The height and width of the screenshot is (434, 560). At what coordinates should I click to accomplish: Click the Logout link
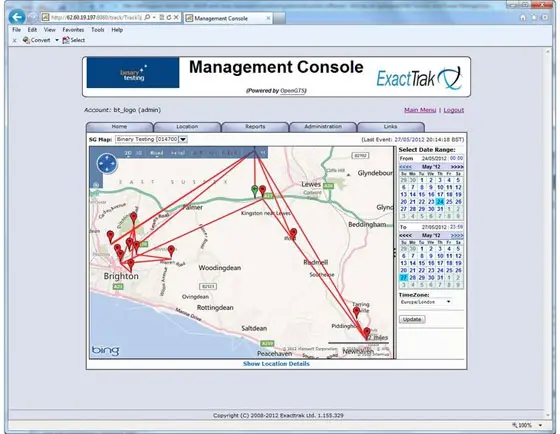point(454,110)
